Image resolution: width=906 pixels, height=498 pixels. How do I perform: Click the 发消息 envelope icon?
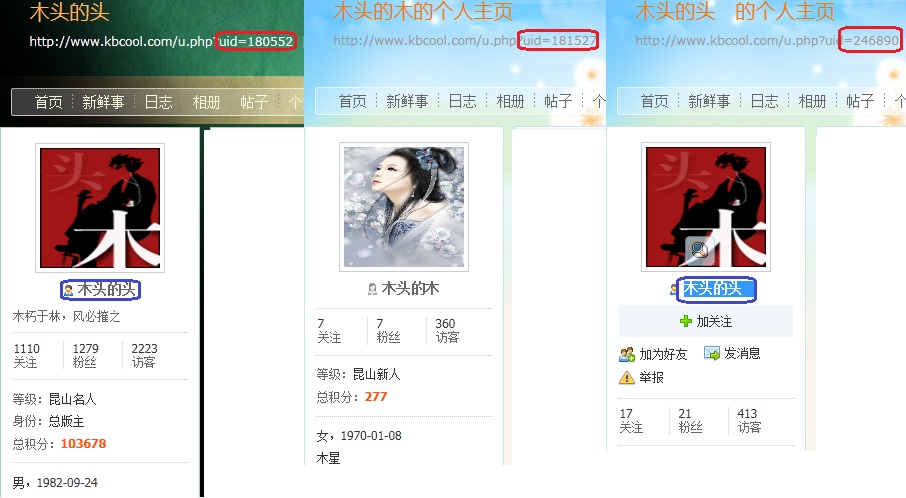click(x=712, y=353)
